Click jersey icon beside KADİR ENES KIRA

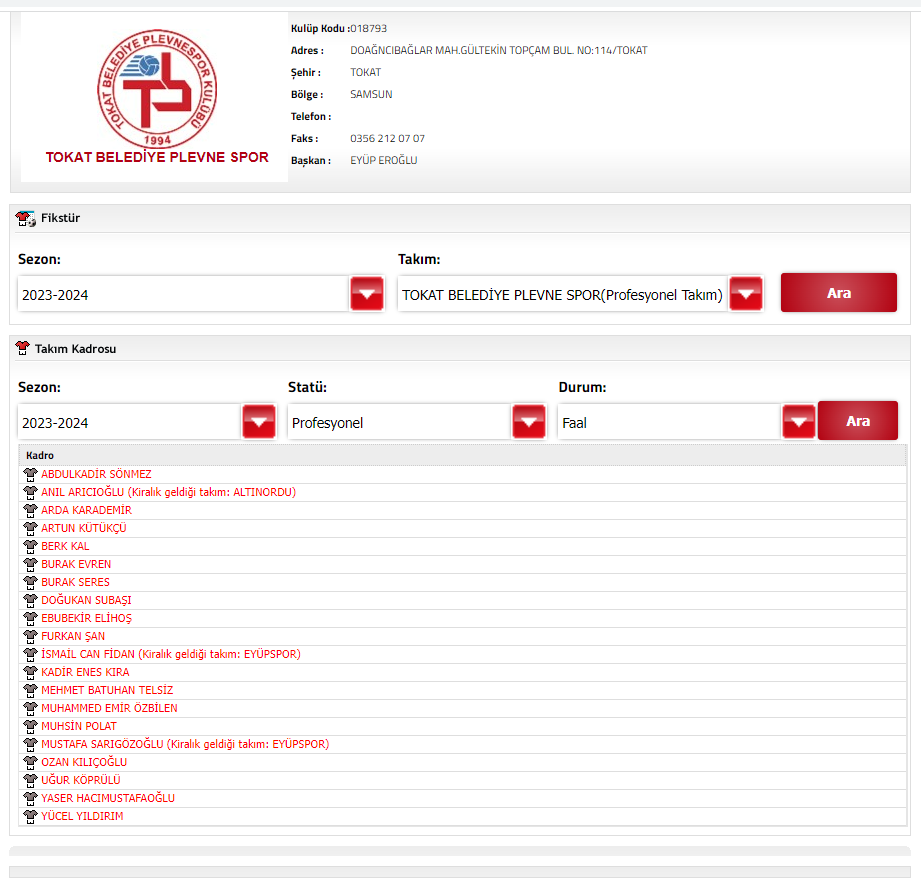coord(31,672)
